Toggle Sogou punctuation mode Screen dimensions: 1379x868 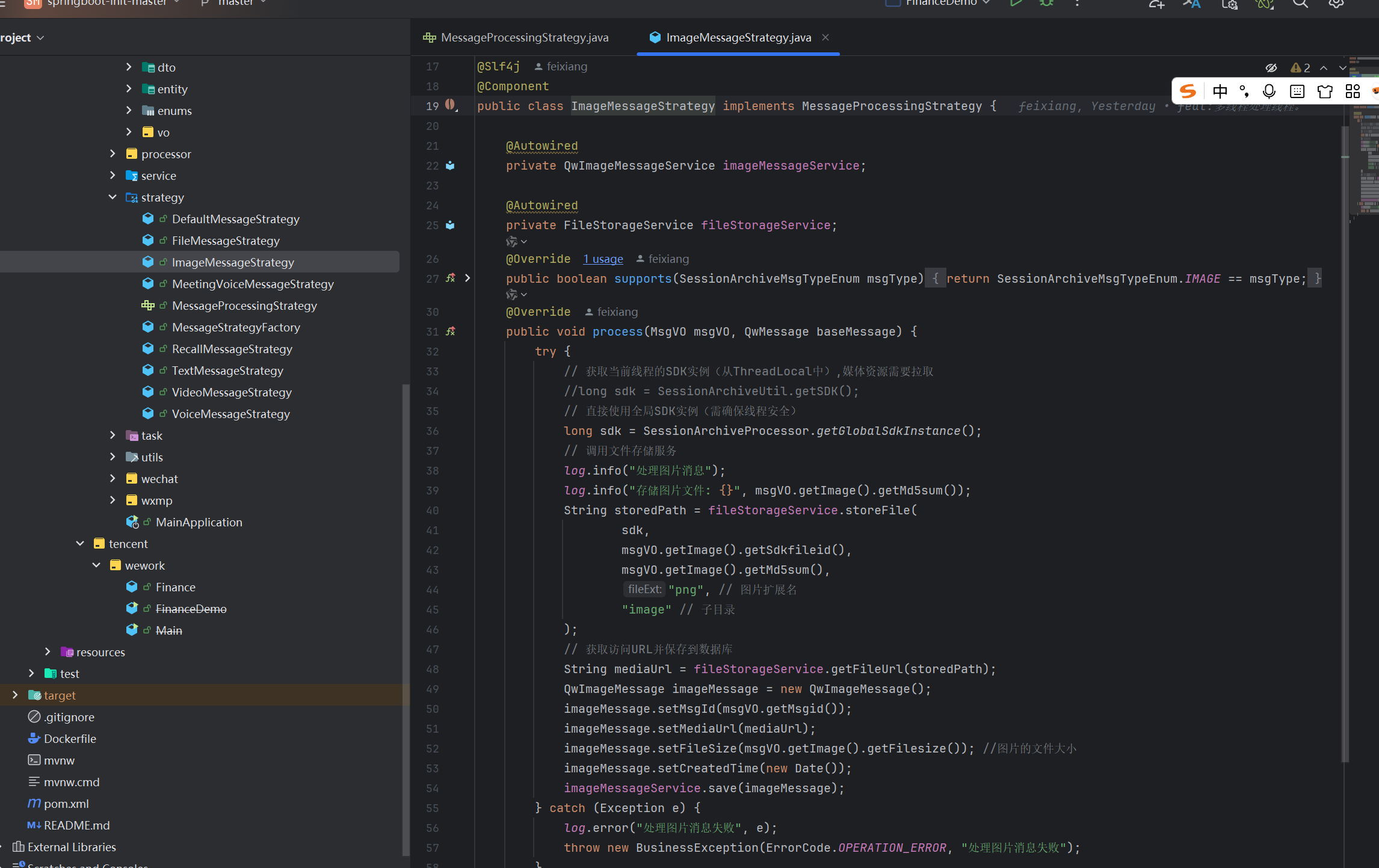[1244, 91]
